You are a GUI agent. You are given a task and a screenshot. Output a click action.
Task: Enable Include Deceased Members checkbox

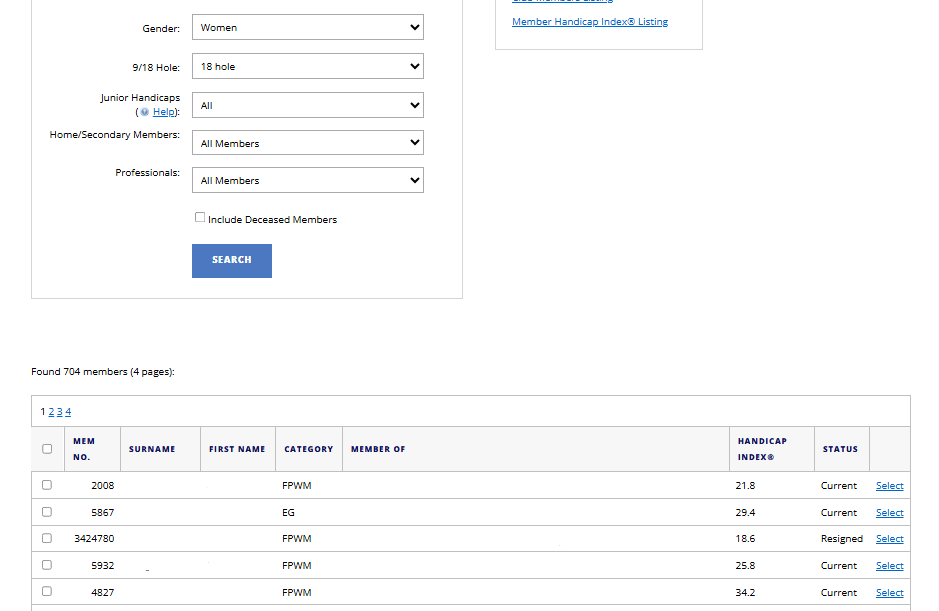(200, 218)
